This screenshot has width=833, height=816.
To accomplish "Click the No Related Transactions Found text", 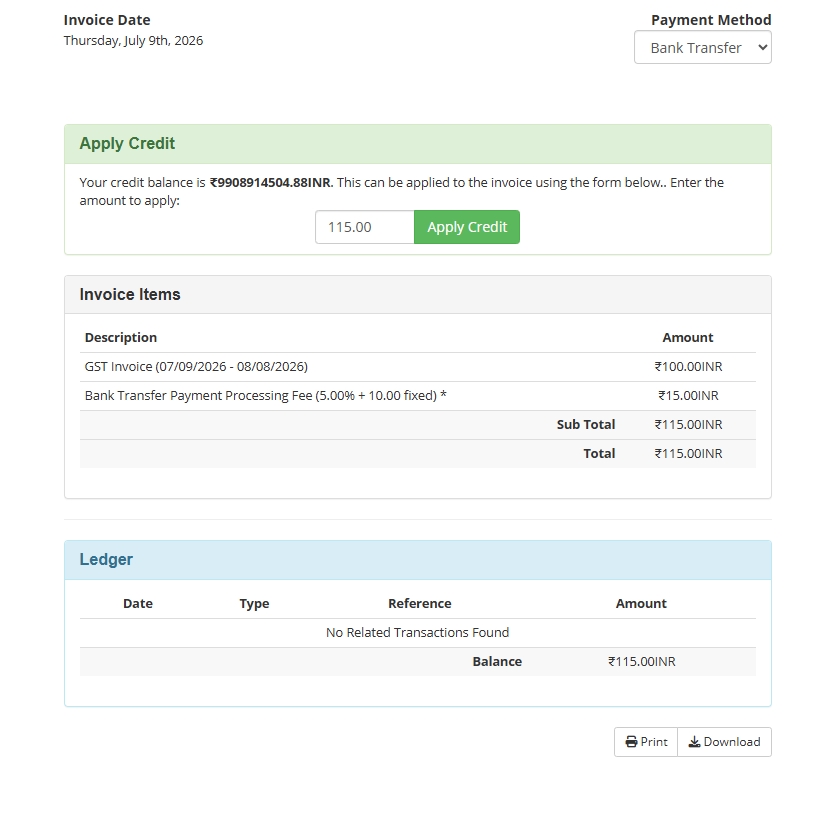I will (x=418, y=633).
